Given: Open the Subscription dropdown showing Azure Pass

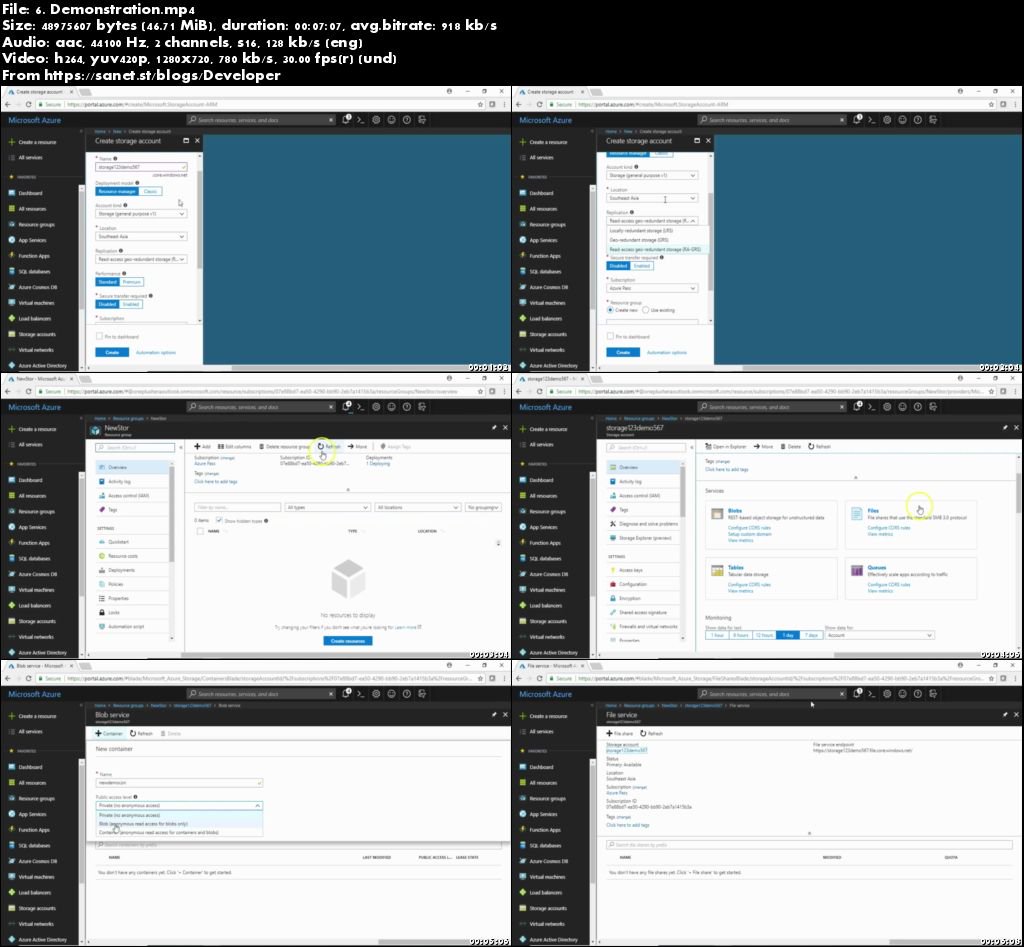Looking at the screenshot, I should (x=652, y=288).
